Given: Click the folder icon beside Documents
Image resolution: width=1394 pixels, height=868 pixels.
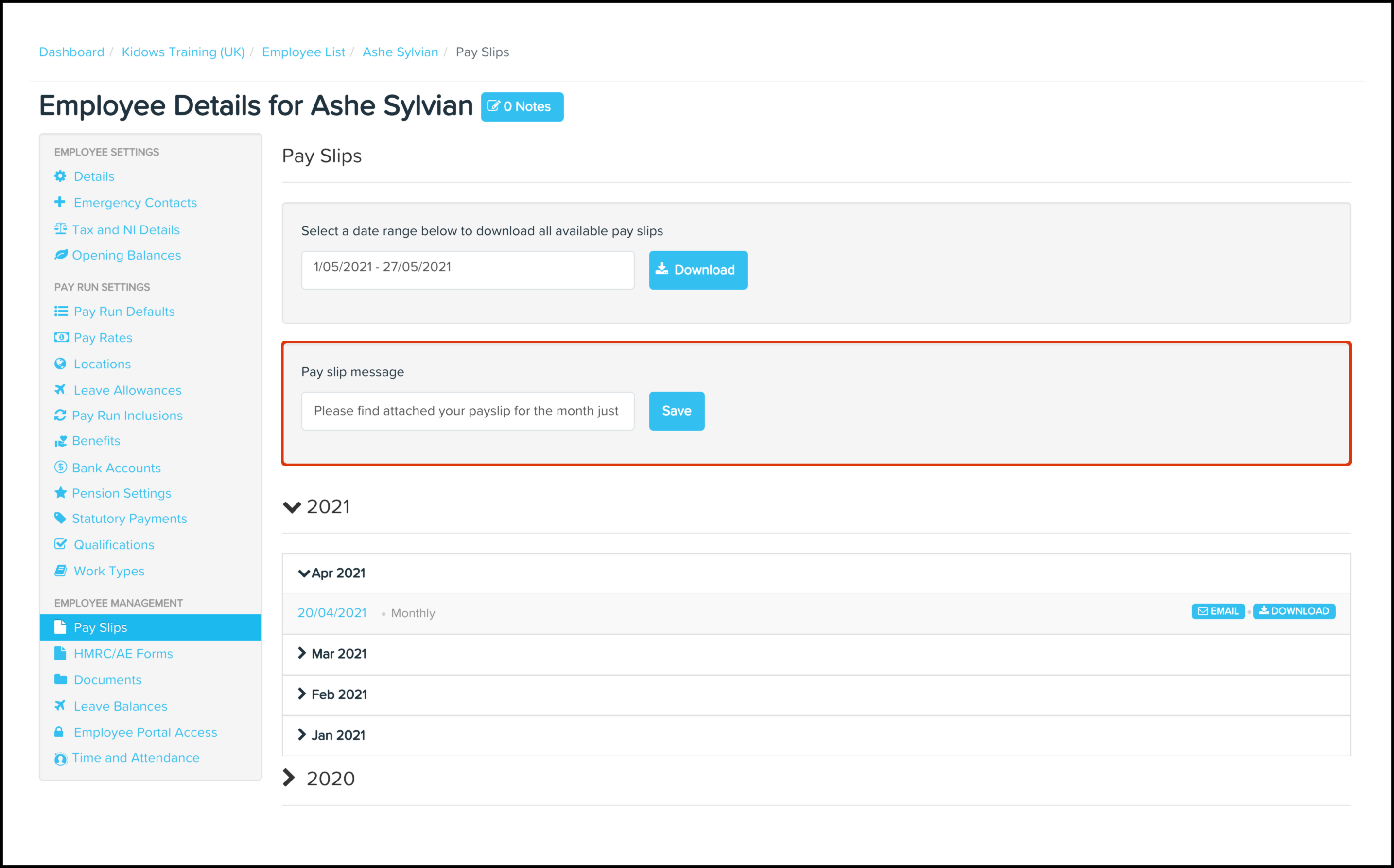Looking at the screenshot, I should 60,679.
